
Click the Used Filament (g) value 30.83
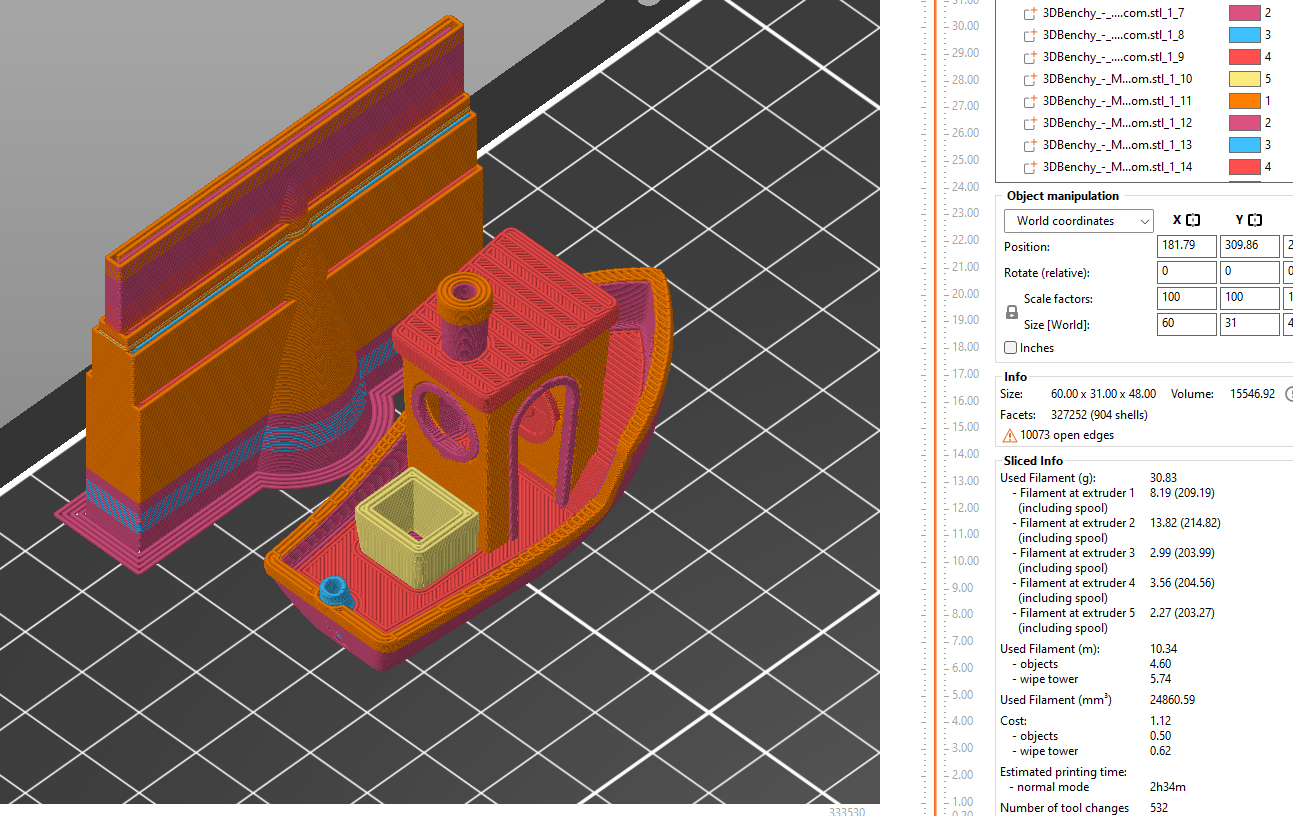[1164, 478]
